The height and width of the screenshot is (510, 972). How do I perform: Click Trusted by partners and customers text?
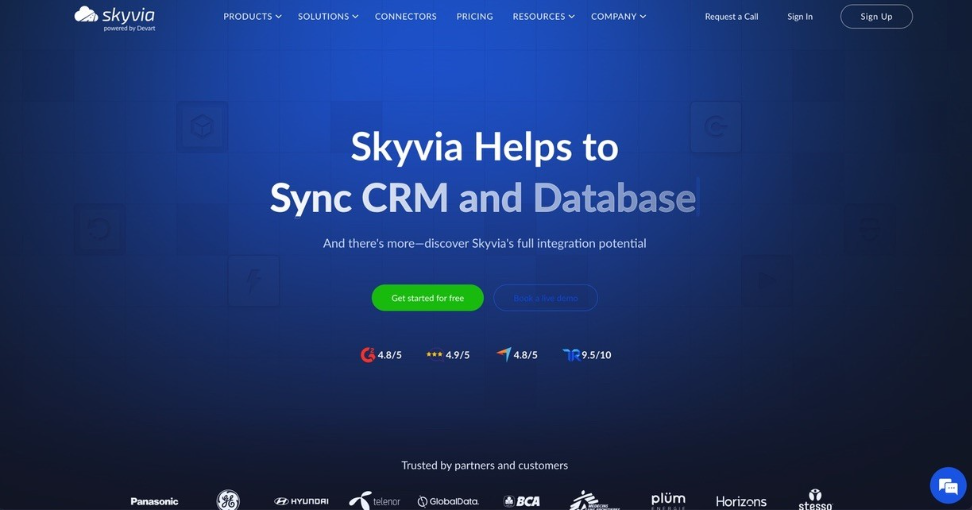click(485, 465)
